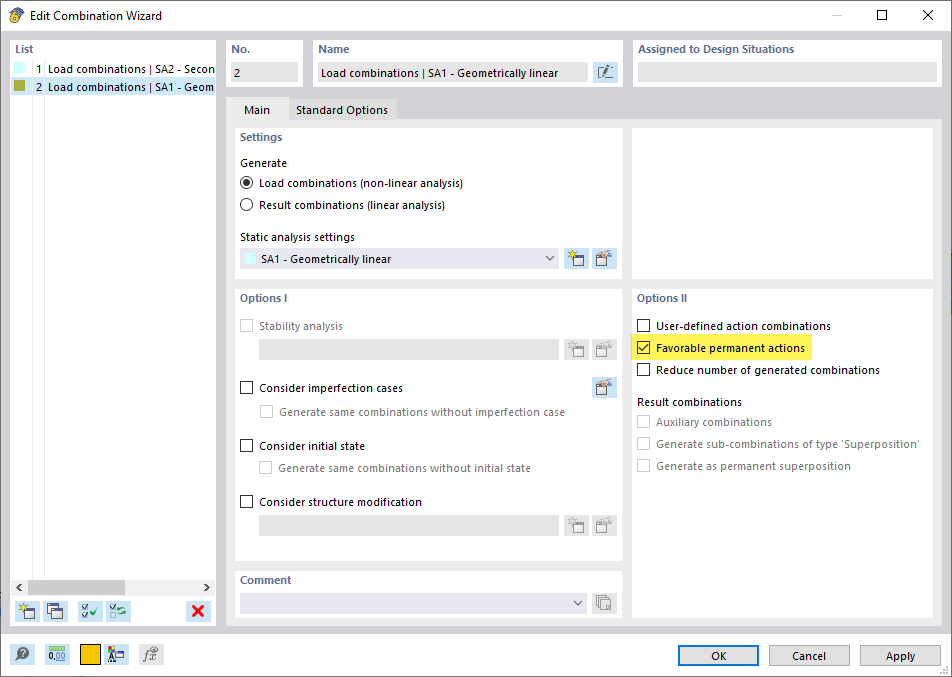Click the fx formula icon at bottom
This screenshot has height=677, width=952.
click(151, 655)
